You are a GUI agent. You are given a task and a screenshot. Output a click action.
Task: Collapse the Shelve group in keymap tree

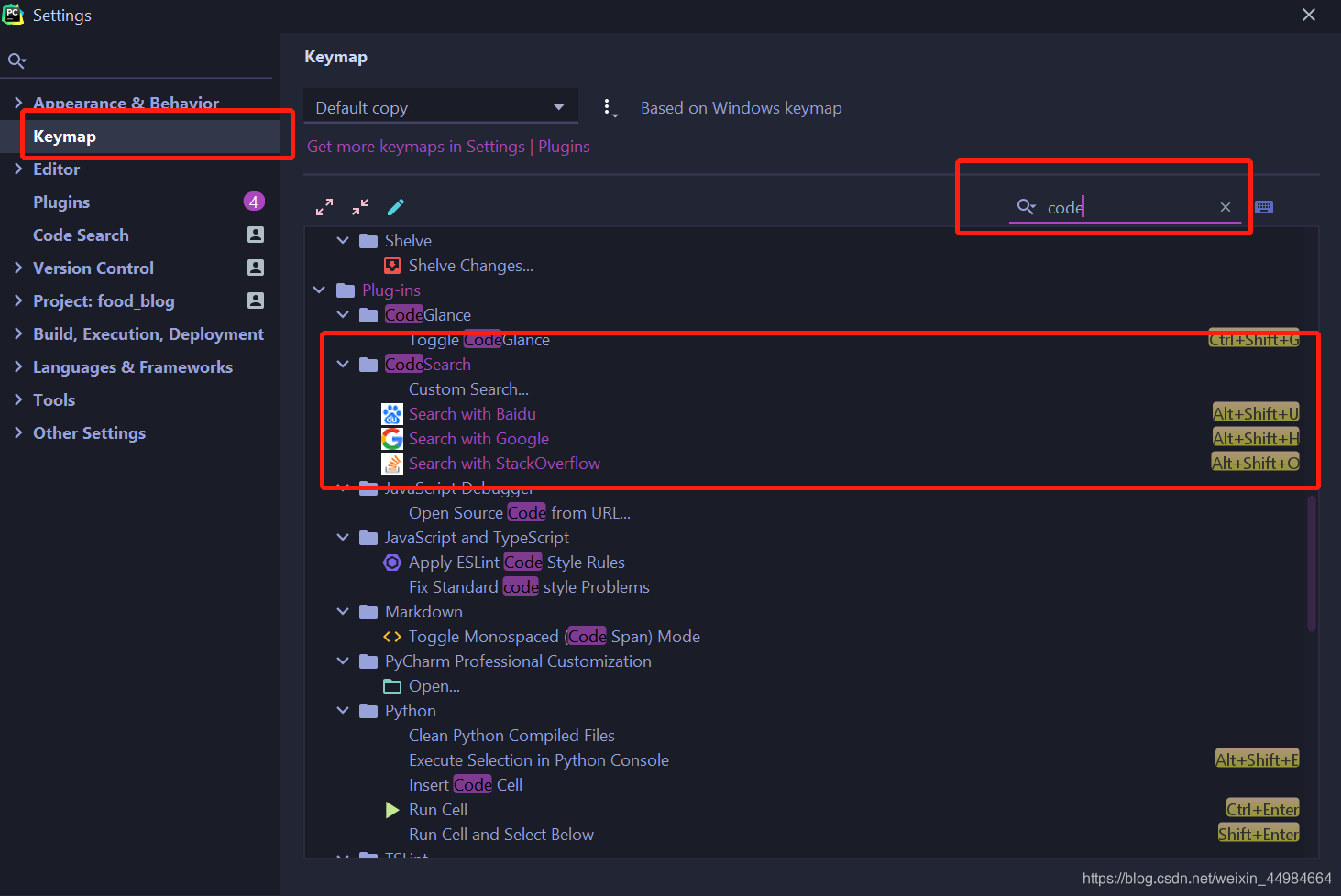(343, 241)
